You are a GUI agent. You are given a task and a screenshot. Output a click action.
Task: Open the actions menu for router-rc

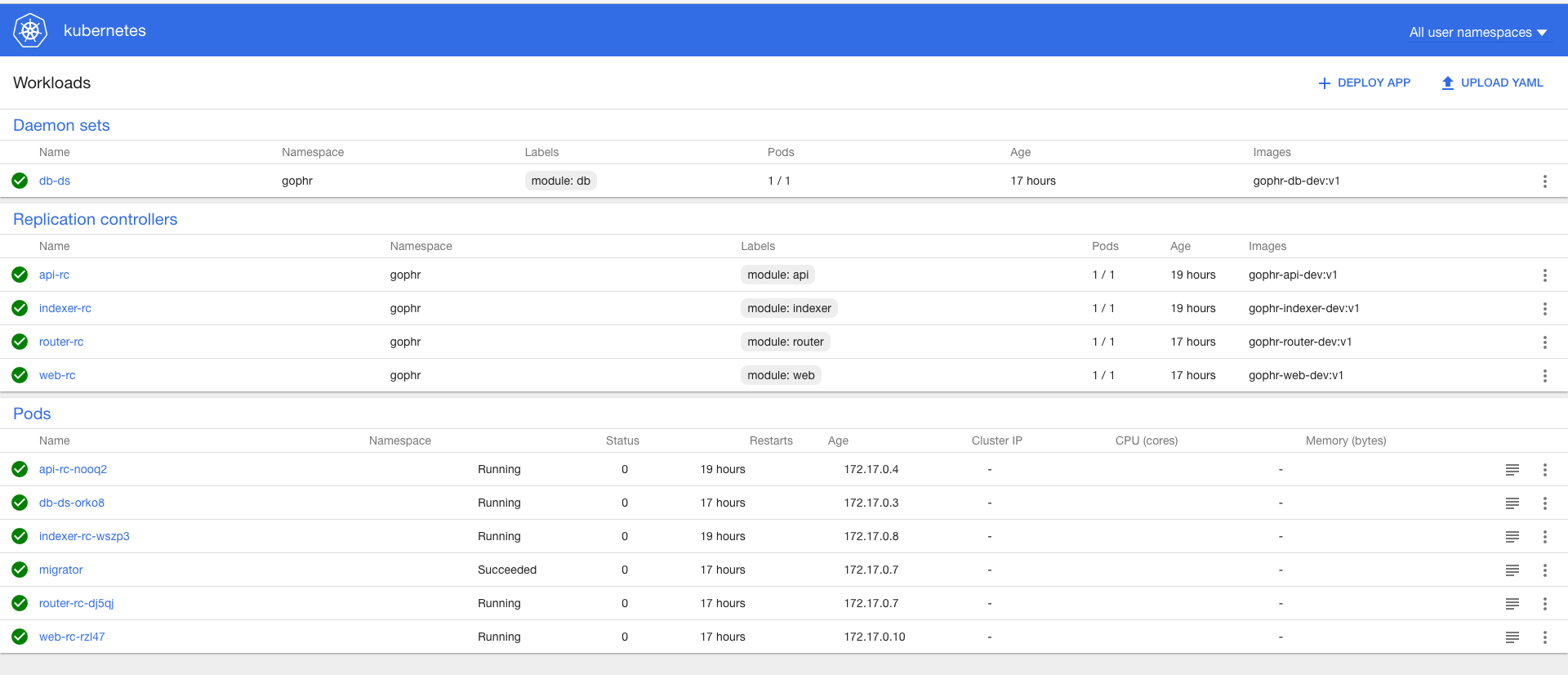[1544, 342]
